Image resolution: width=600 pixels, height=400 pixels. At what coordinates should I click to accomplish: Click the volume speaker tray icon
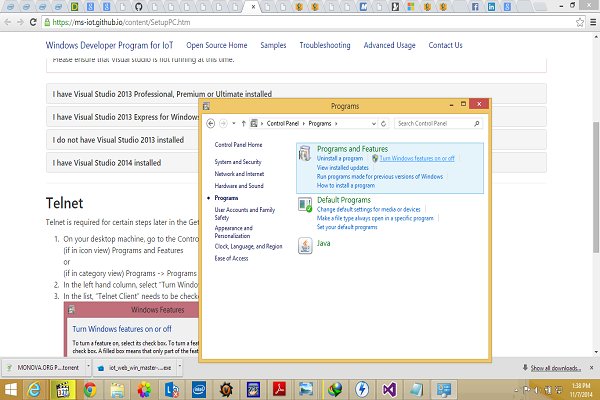538,390
